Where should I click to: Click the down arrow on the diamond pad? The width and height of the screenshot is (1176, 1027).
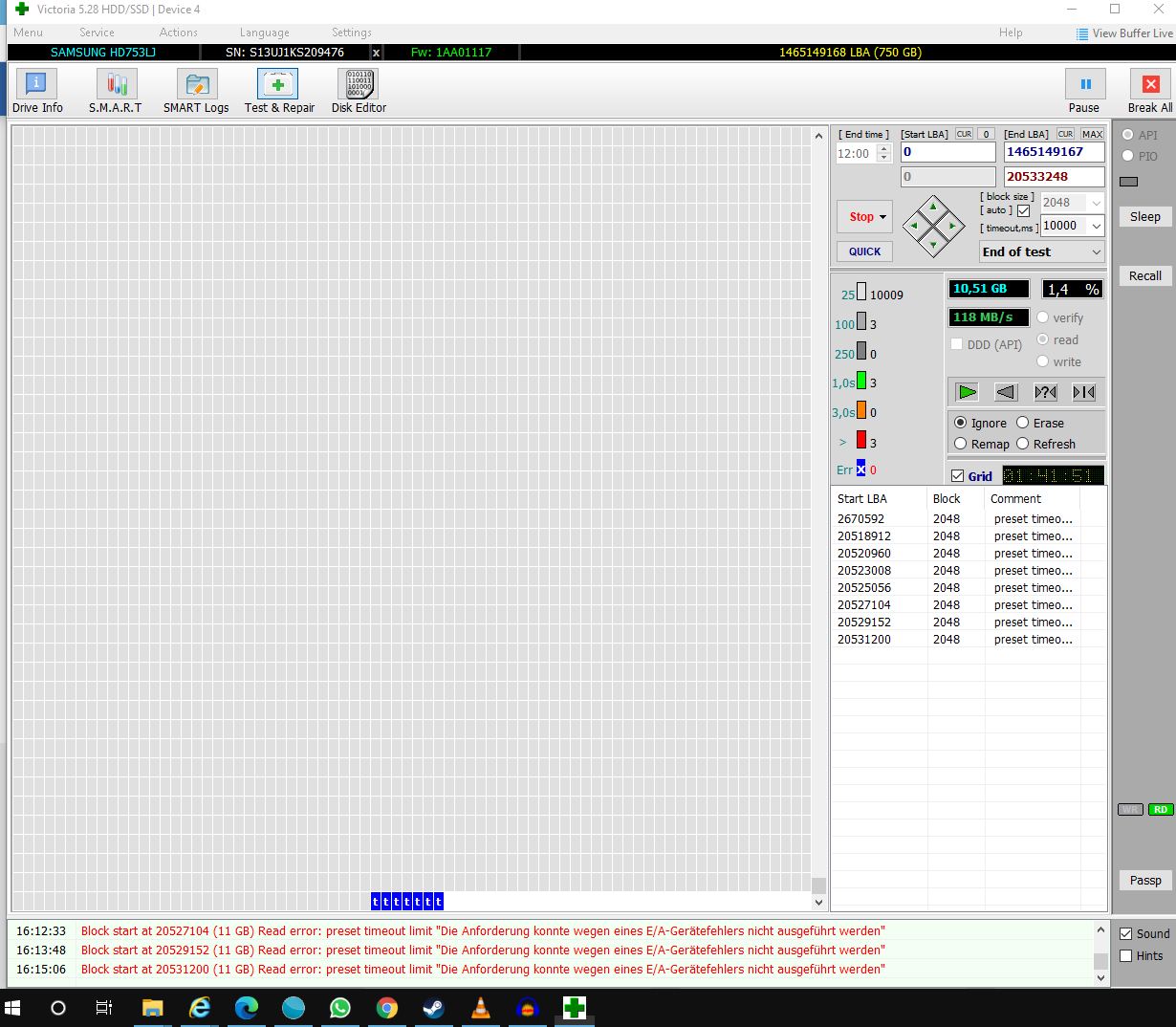(x=933, y=245)
